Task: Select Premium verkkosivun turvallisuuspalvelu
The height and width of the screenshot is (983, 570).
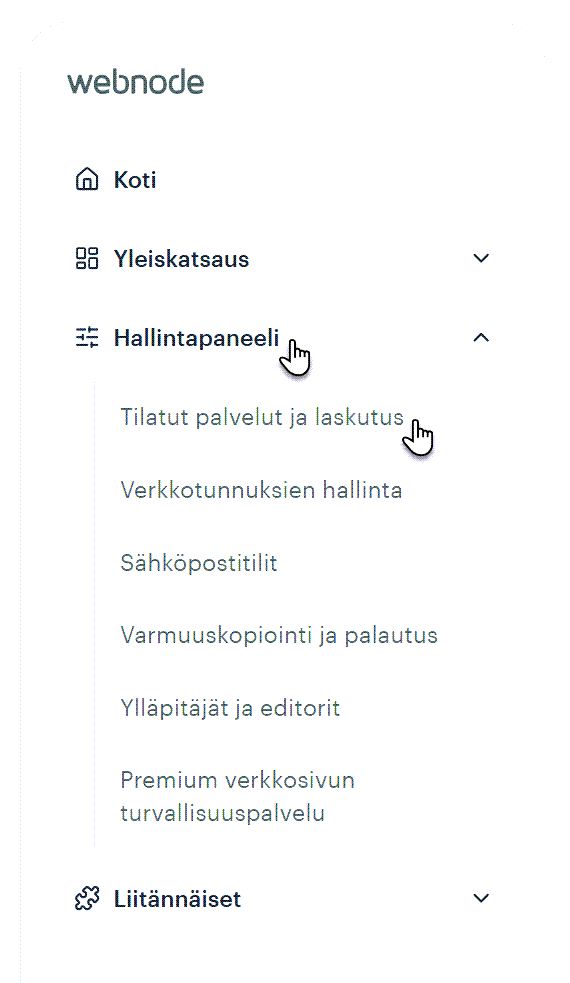Action: point(238,797)
